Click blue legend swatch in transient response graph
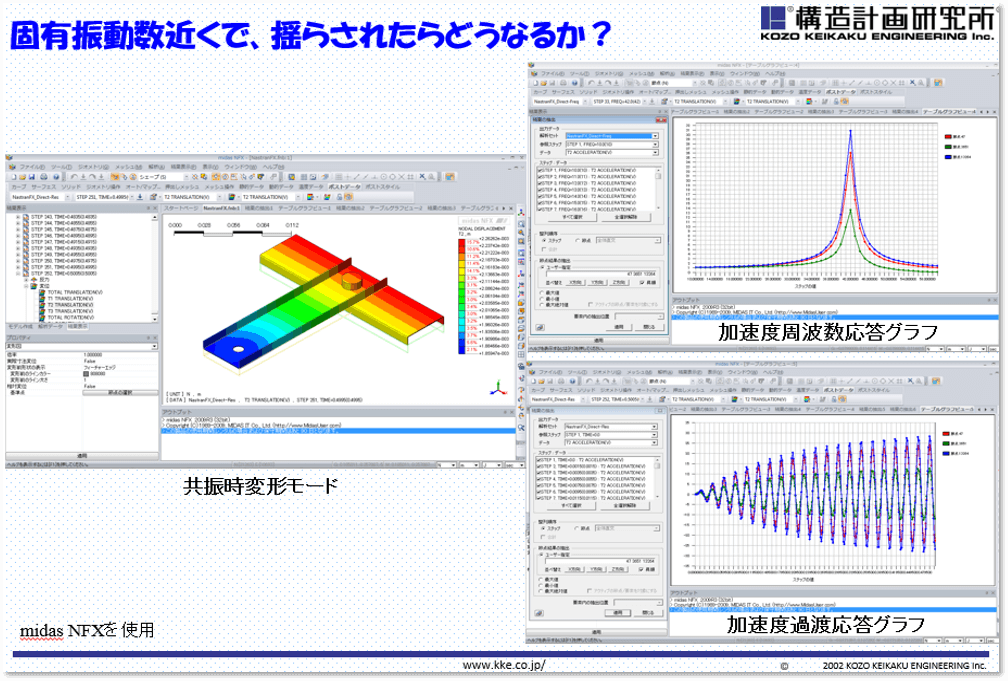 coord(946,453)
